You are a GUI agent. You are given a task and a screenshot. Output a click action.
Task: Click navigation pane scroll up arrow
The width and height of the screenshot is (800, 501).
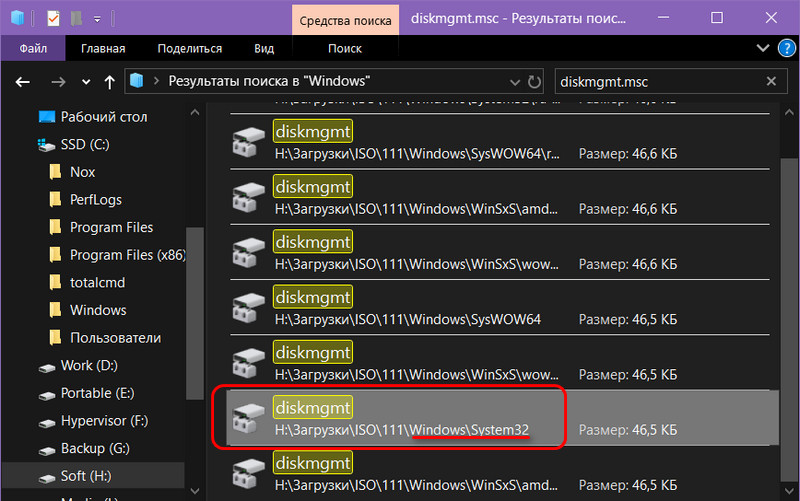coord(195,113)
